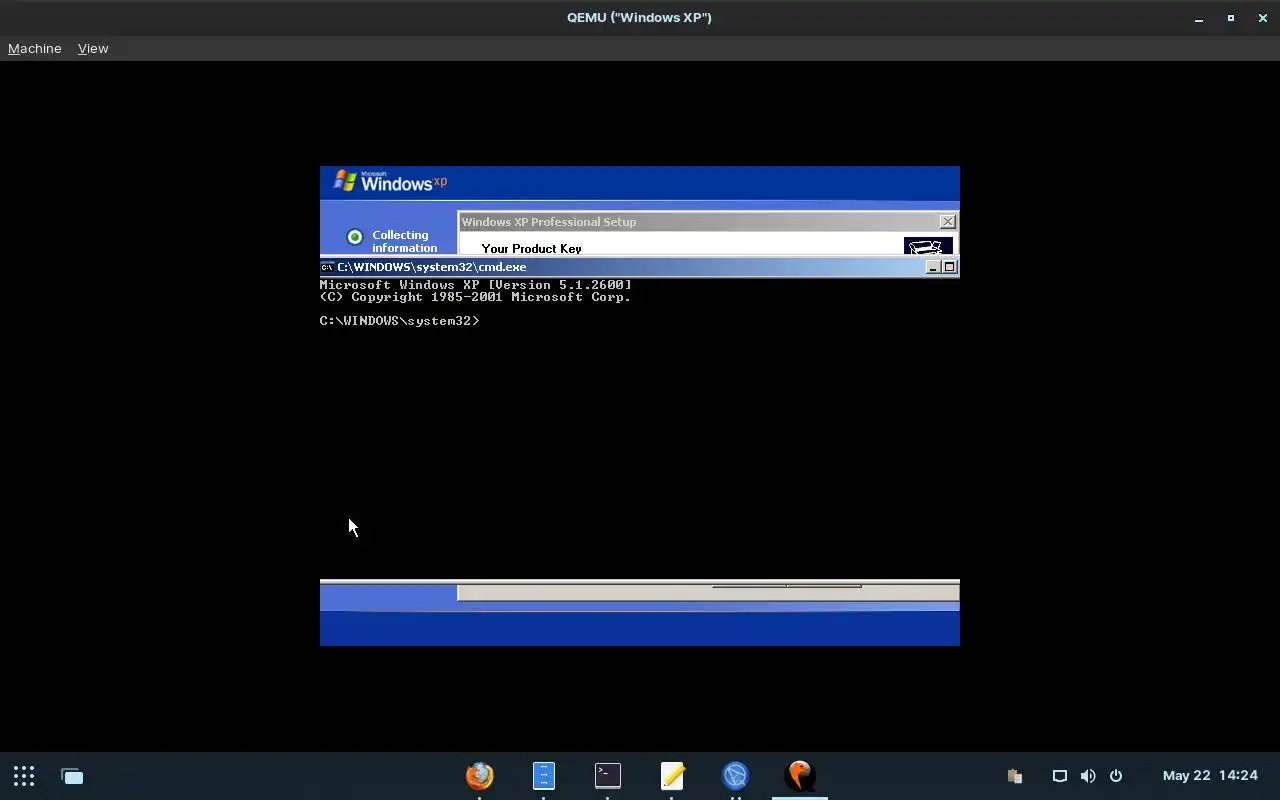Viewport: 1280px width, 800px height.
Task: Switch to the QEMU dock icon
Action: click(800, 775)
